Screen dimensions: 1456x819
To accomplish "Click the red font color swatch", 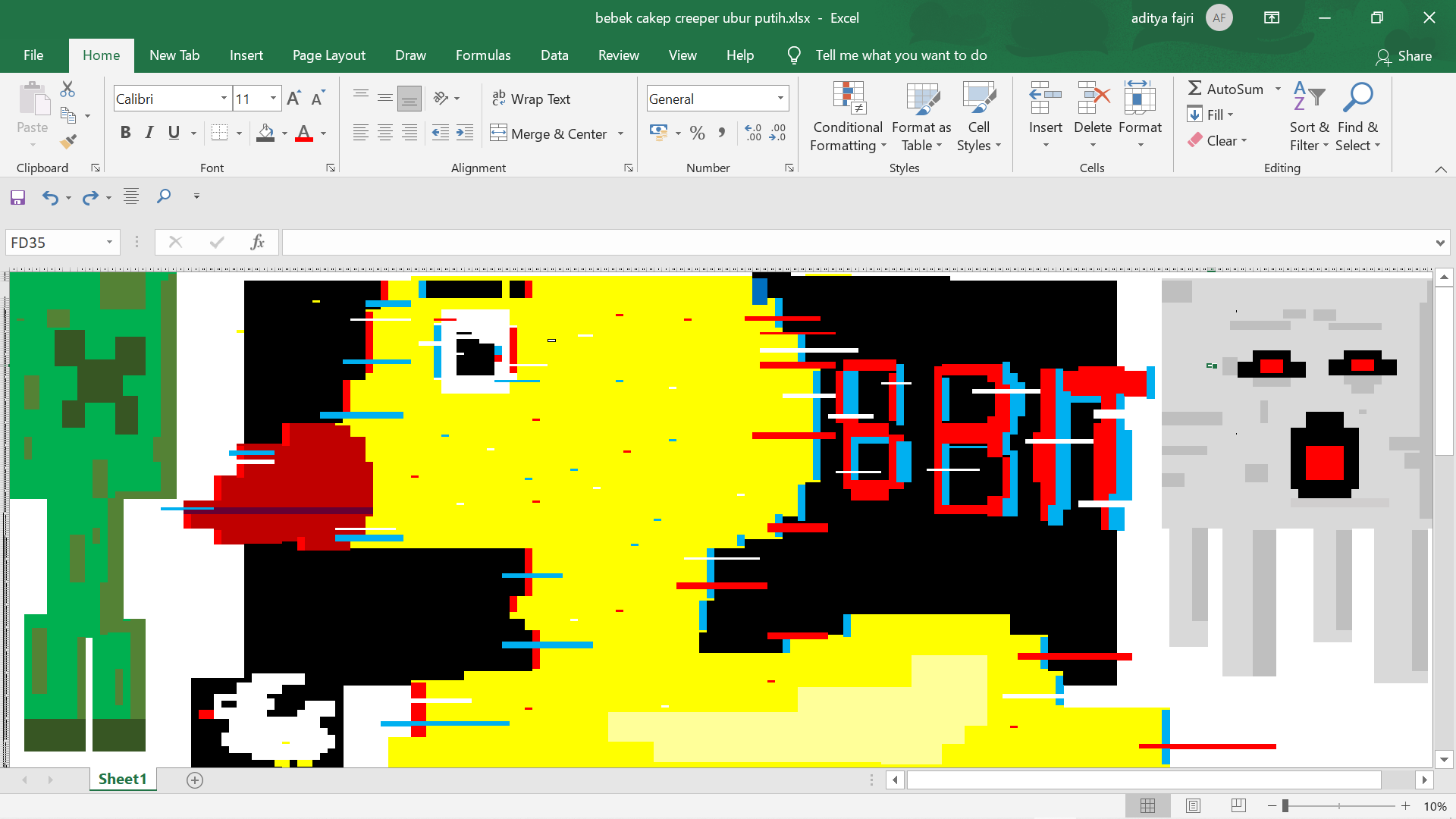I will point(304,133).
